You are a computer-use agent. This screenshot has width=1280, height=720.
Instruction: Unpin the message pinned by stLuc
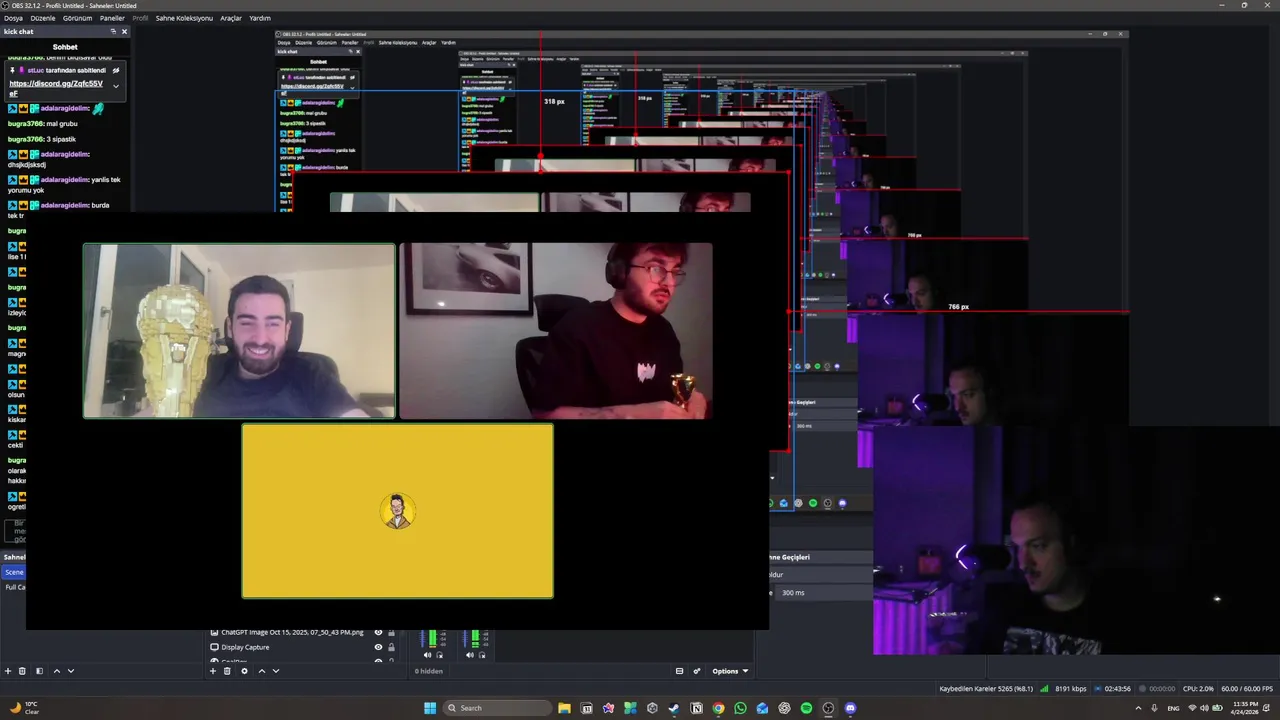116,70
